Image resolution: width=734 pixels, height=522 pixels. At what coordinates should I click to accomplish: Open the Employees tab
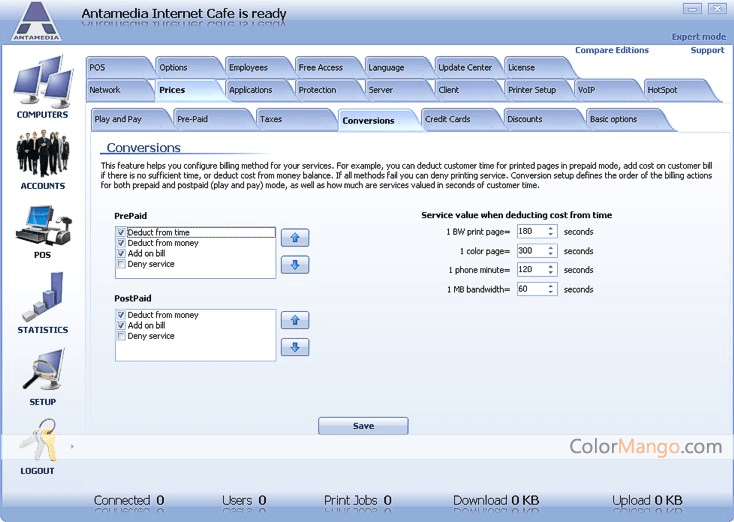tap(248, 68)
